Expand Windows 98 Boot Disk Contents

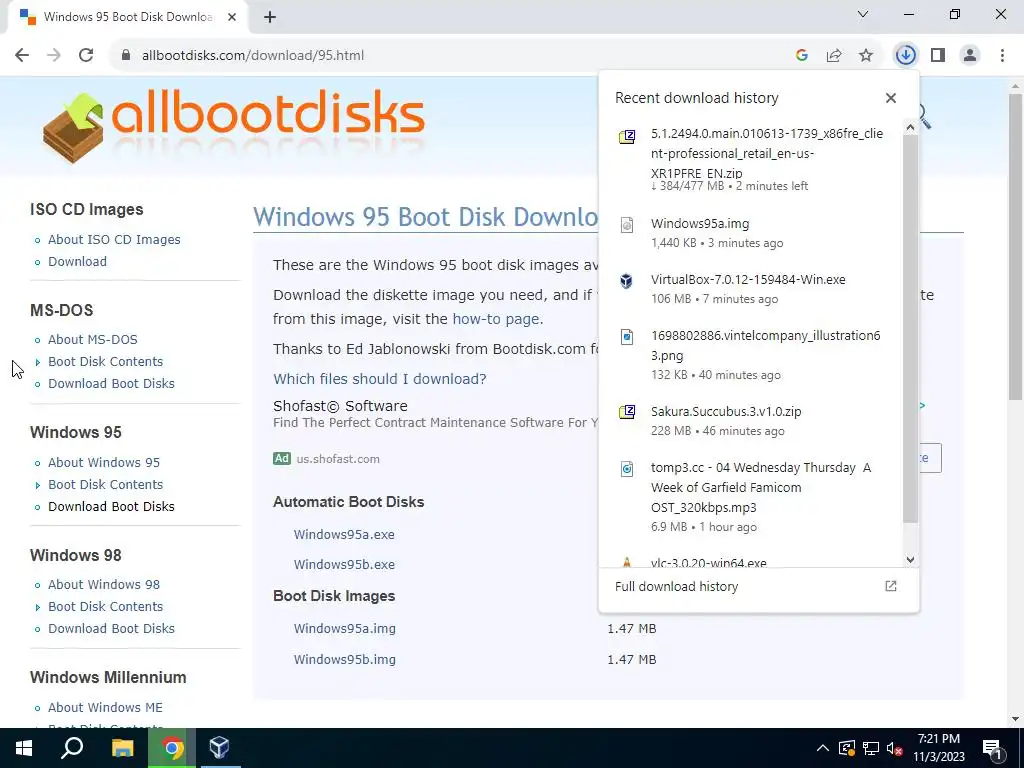pos(105,607)
